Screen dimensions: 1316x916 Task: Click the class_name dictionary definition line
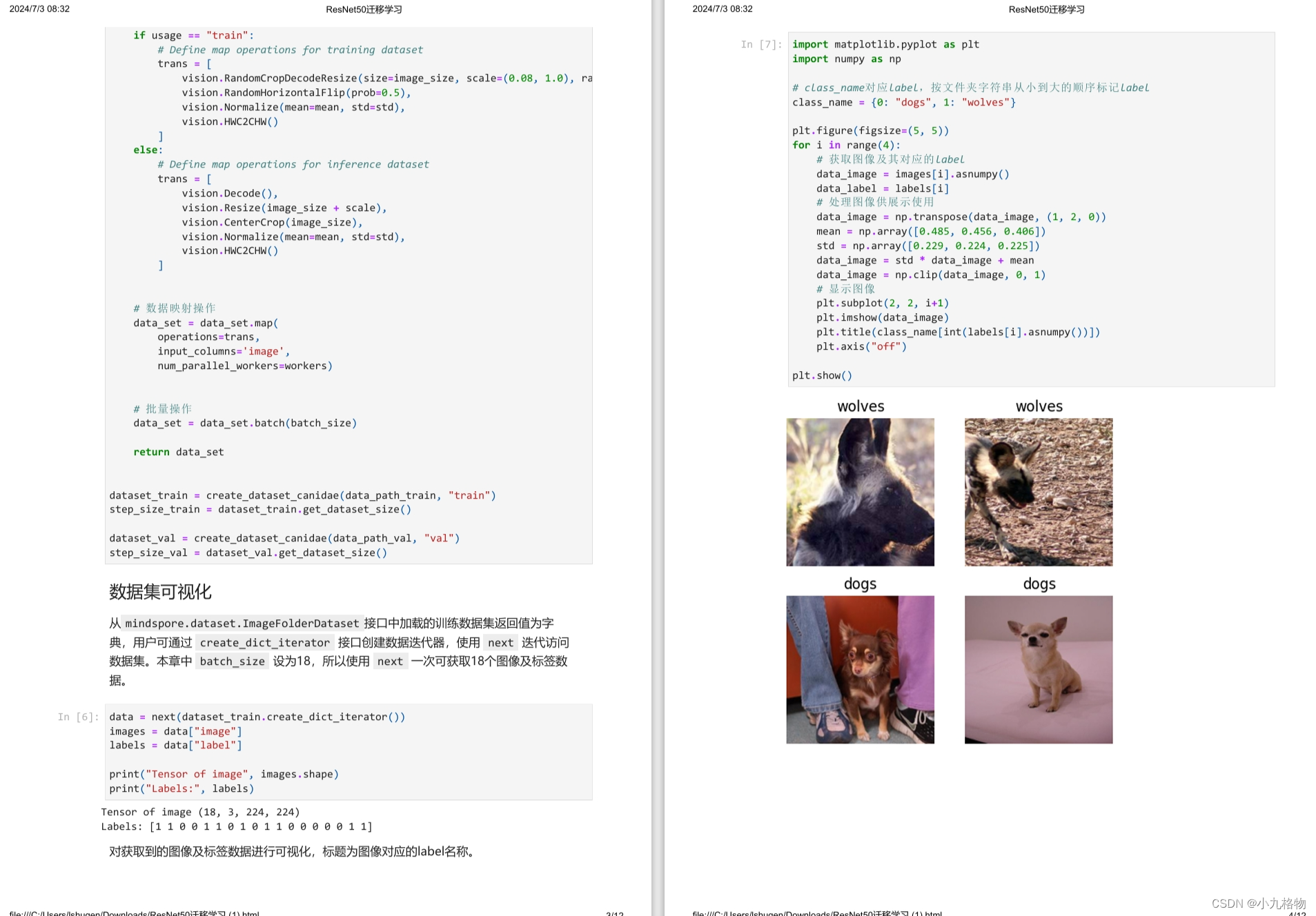[904, 102]
